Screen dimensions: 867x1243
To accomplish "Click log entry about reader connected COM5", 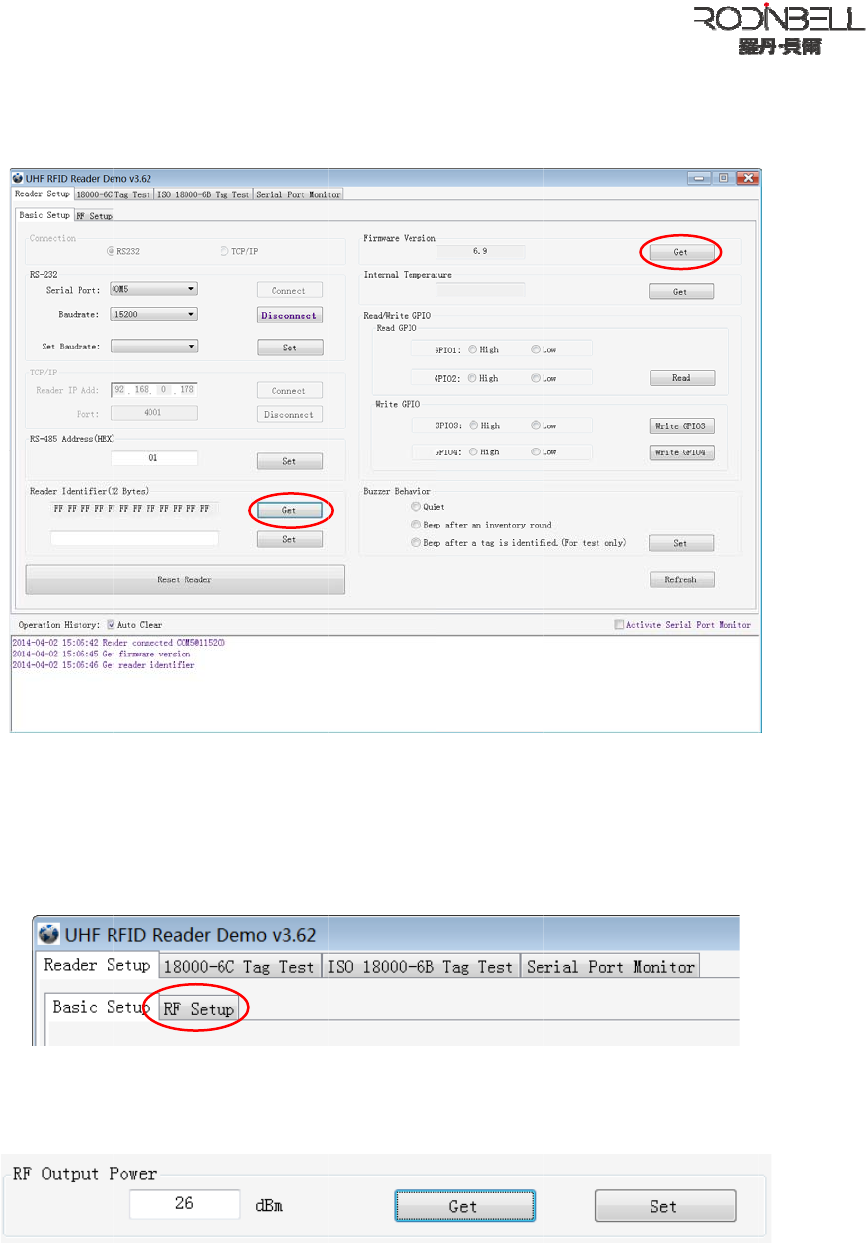I will [x=118, y=642].
